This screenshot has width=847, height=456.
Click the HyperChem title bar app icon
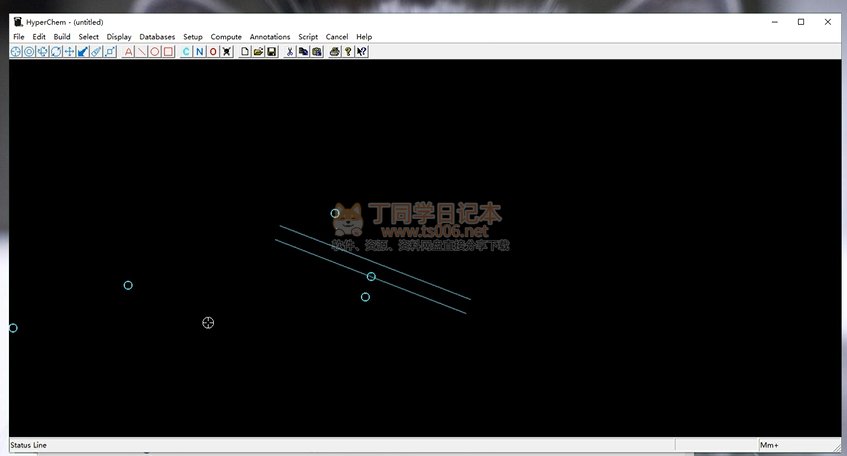[x=18, y=22]
